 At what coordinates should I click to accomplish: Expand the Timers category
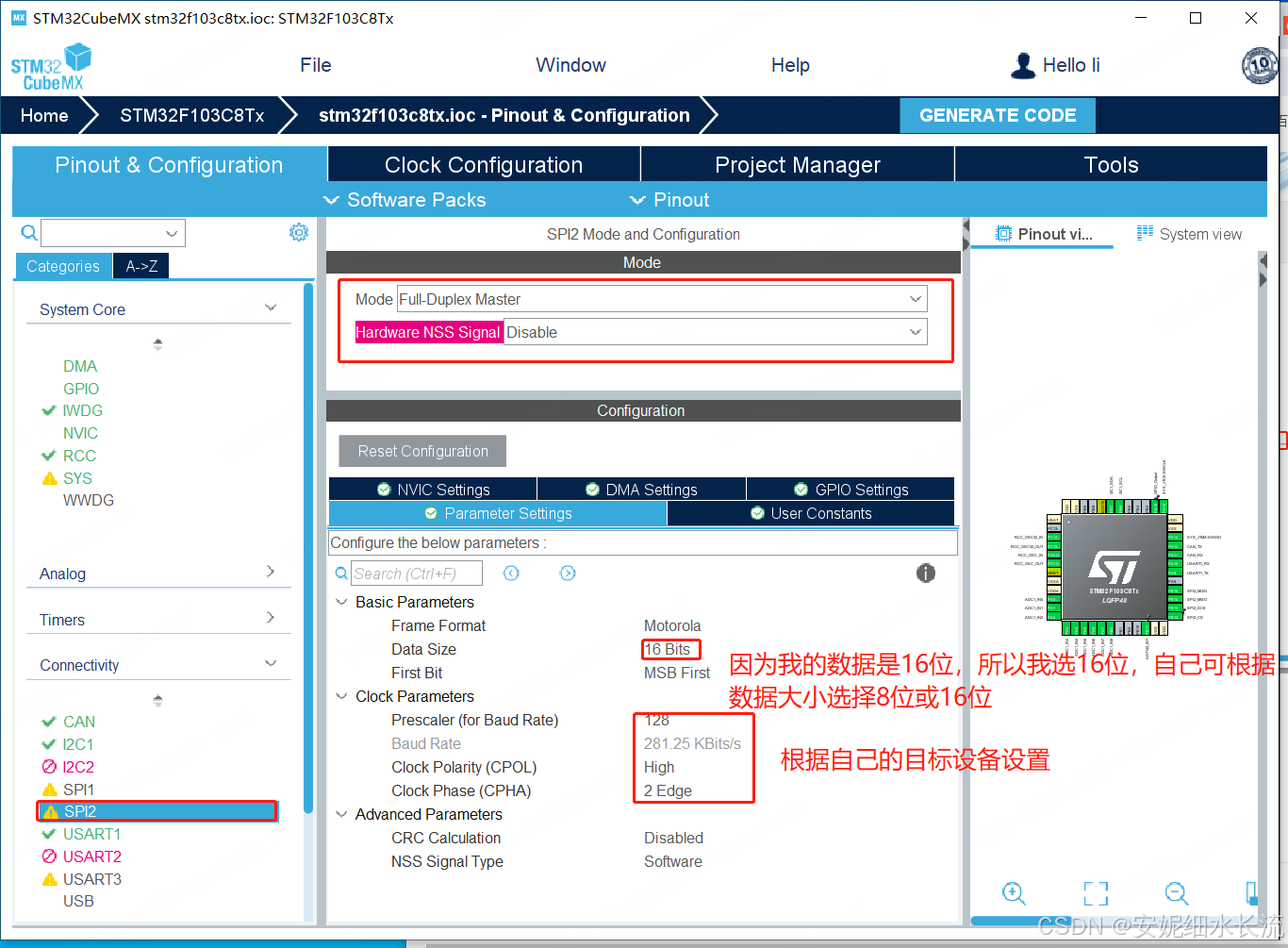pos(271,618)
